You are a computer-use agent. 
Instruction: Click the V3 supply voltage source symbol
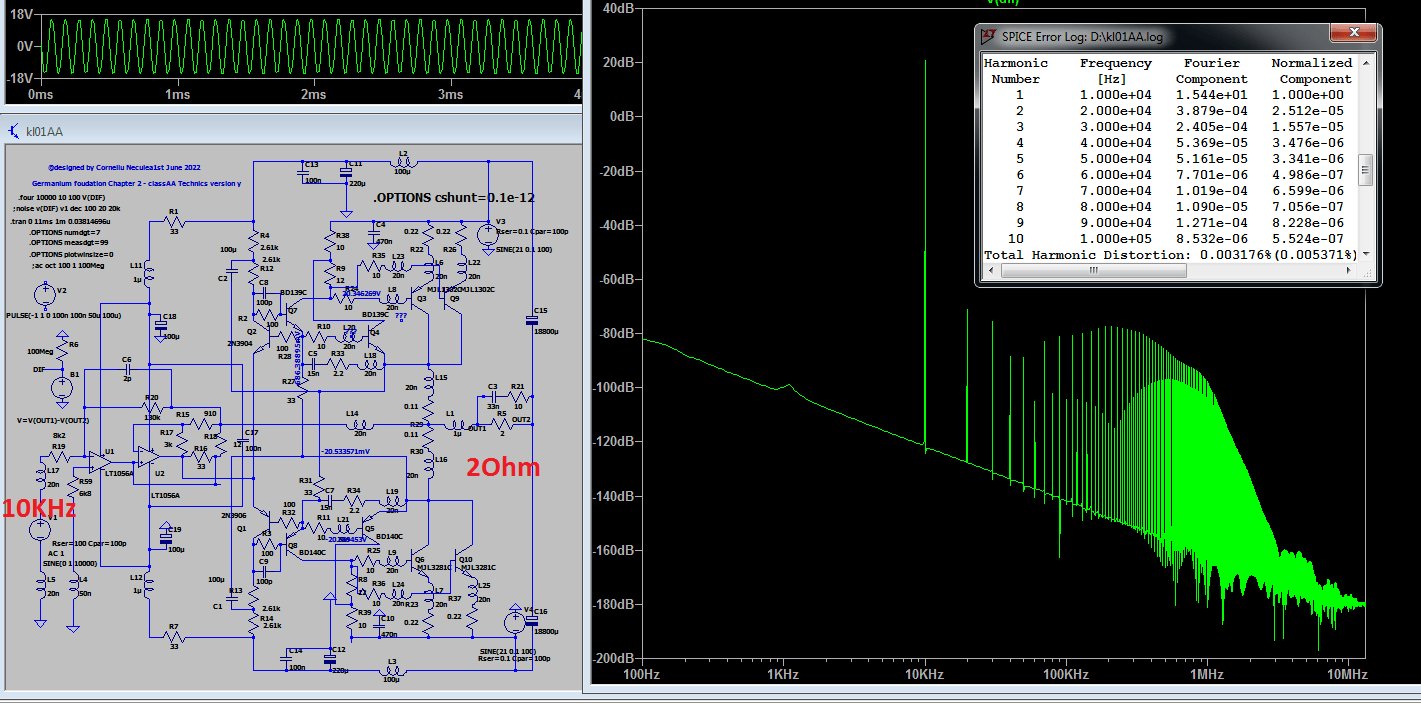pyautogui.click(x=488, y=234)
